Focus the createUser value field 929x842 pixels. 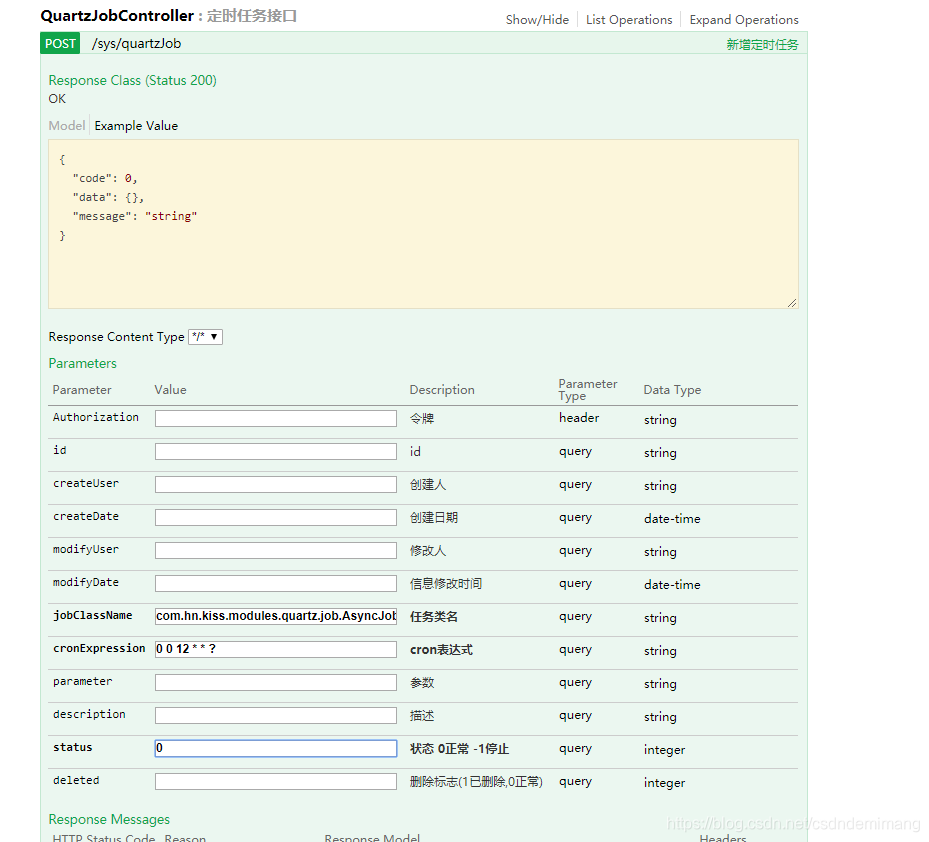pyautogui.click(x=276, y=485)
